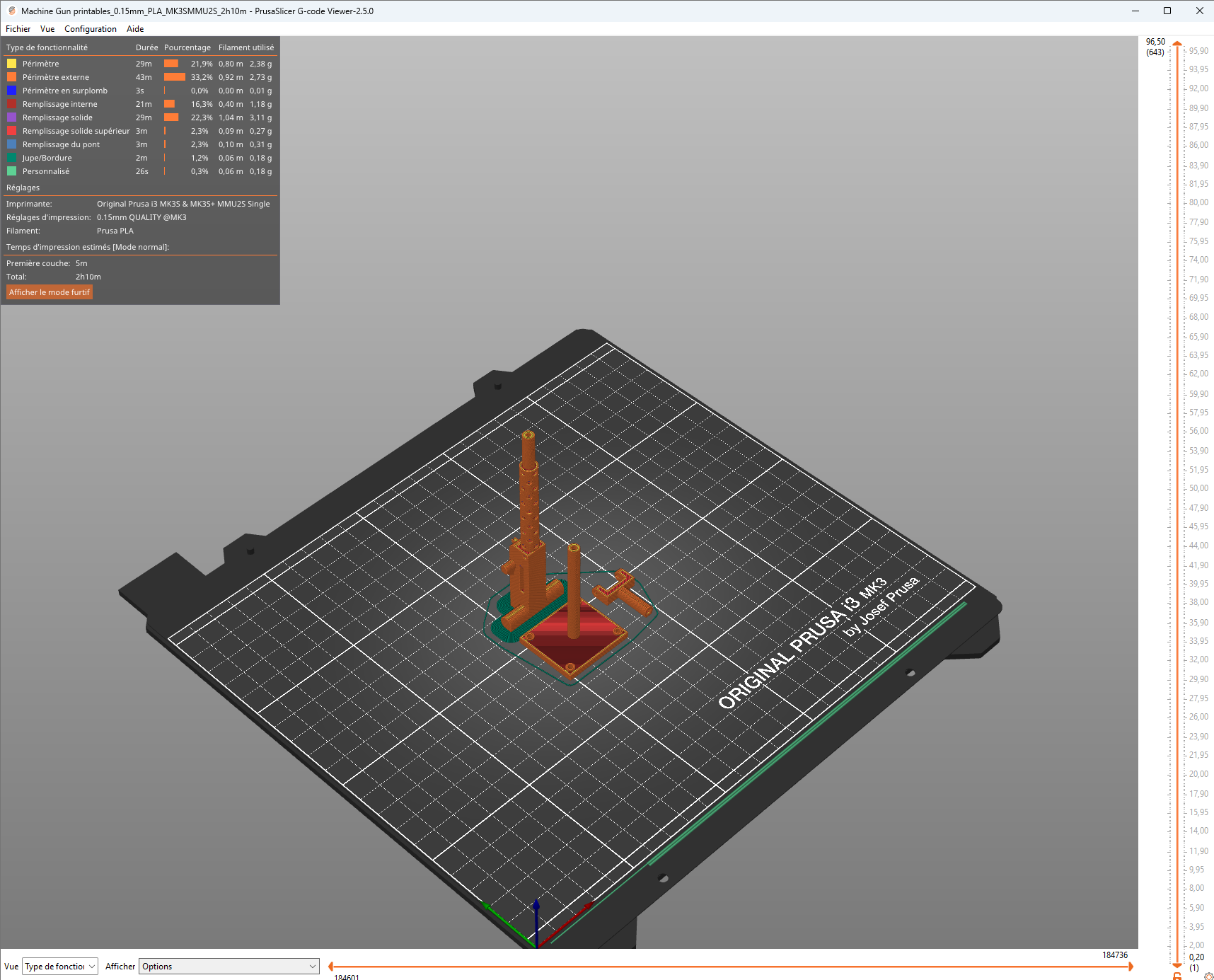Click the top thumb of vertical layer slider
The width and height of the screenshot is (1214, 980).
[x=1177, y=44]
